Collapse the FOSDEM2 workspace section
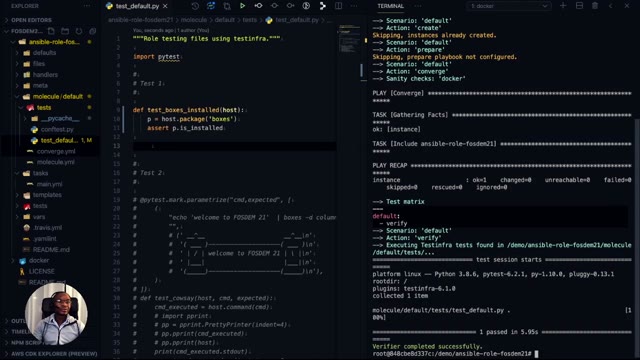 click(x=22, y=31)
